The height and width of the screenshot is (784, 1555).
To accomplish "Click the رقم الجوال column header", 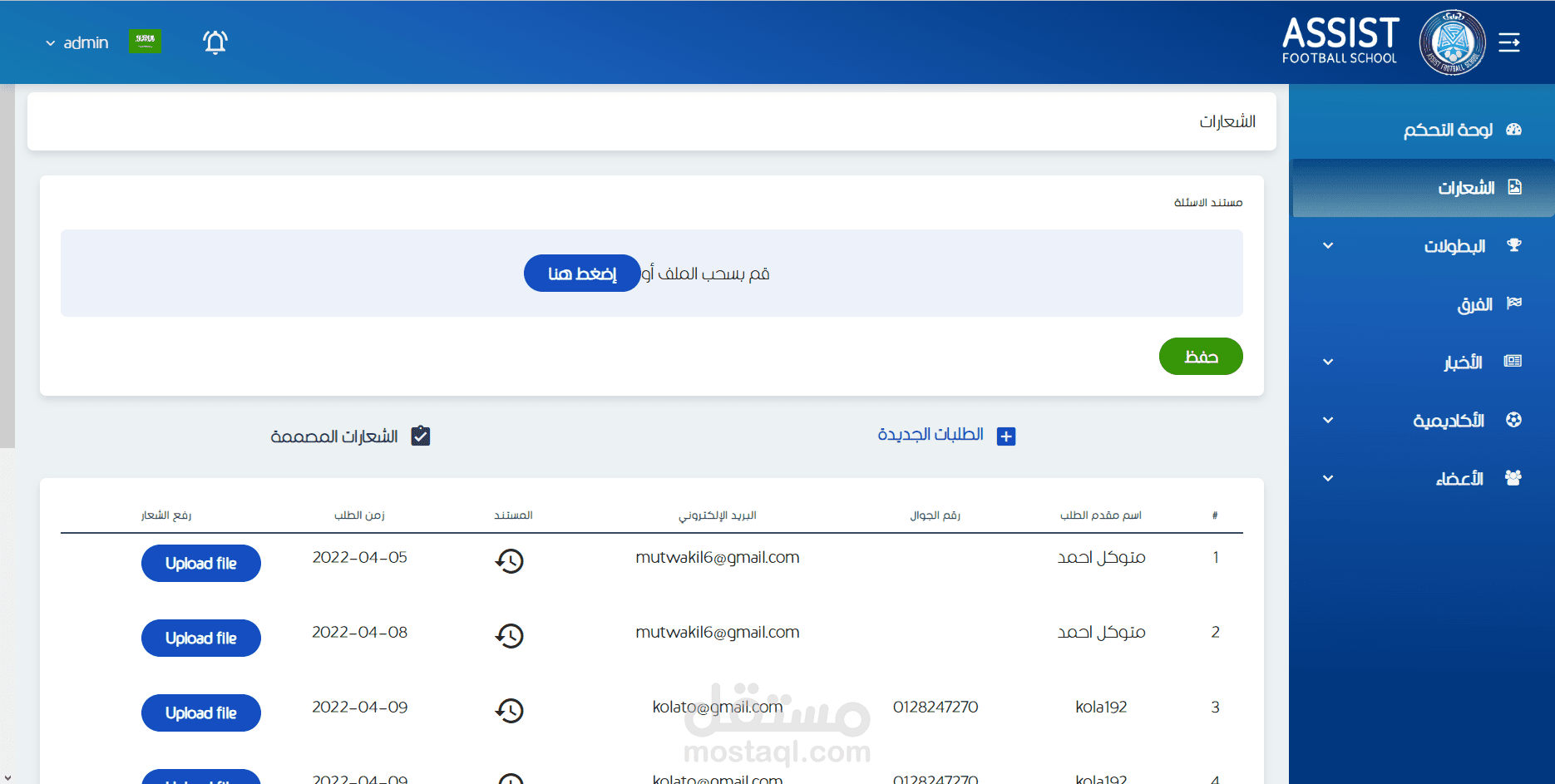I will (935, 515).
